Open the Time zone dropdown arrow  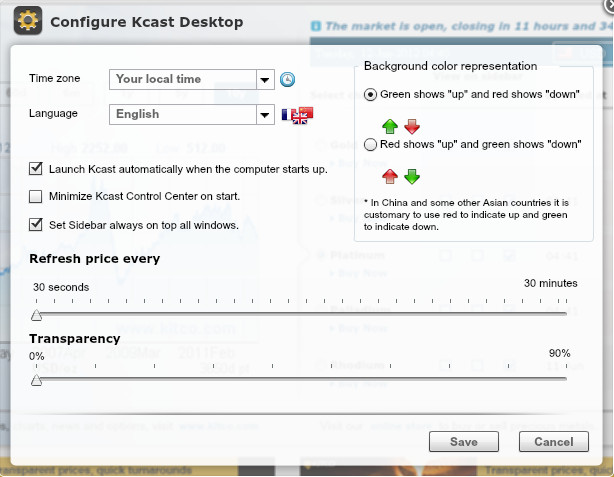265,80
